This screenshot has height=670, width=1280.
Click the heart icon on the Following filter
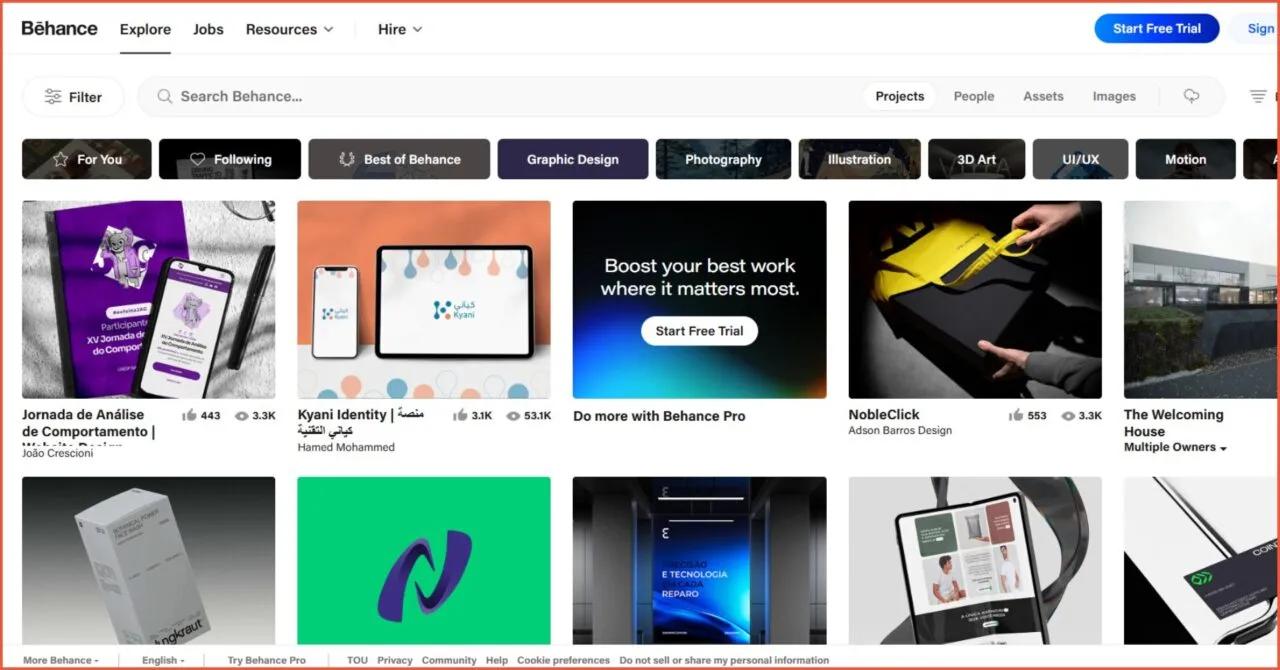click(200, 158)
